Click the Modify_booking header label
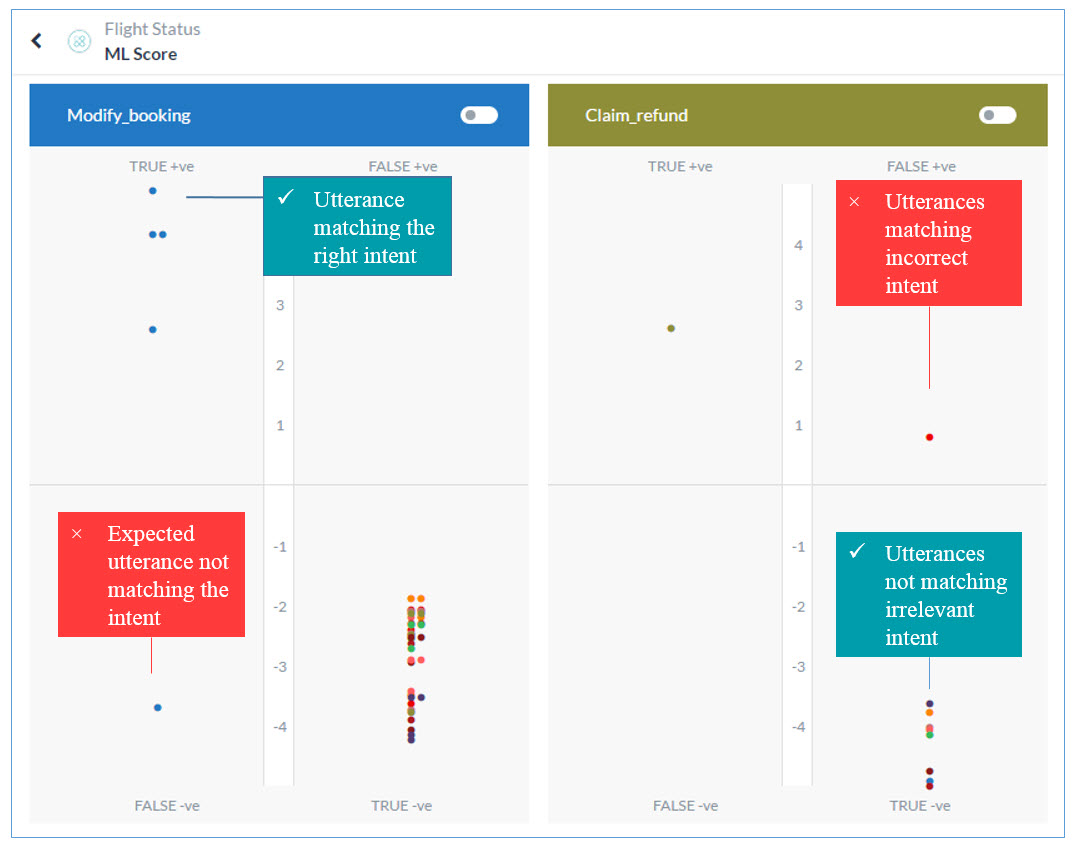 (129, 115)
